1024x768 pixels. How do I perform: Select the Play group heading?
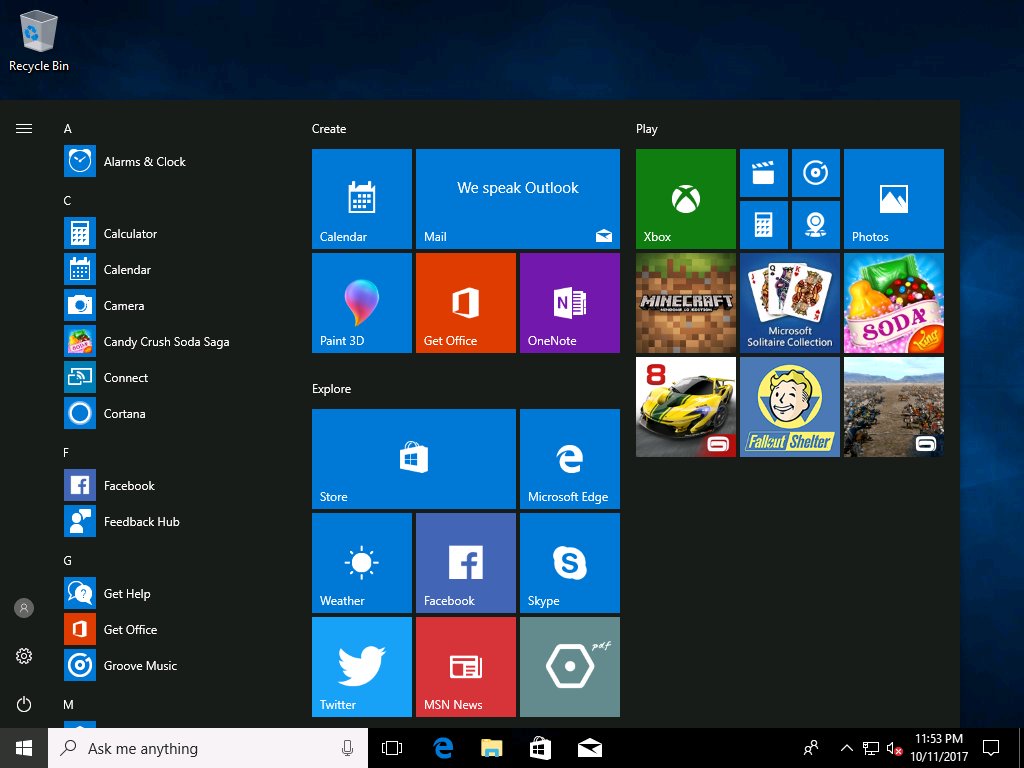tap(647, 129)
